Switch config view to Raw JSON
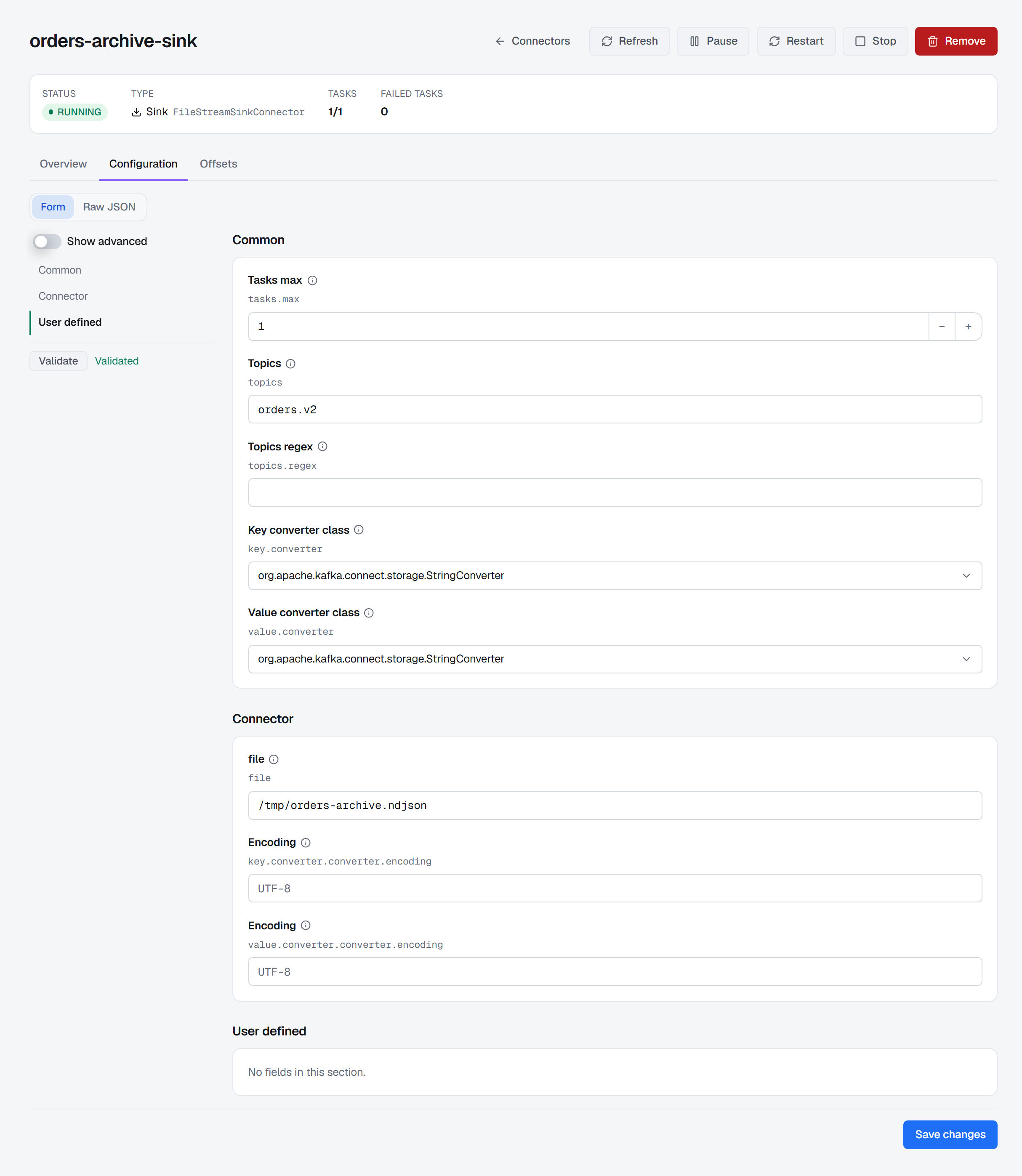The image size is (1022, 1176). [109, 207]
